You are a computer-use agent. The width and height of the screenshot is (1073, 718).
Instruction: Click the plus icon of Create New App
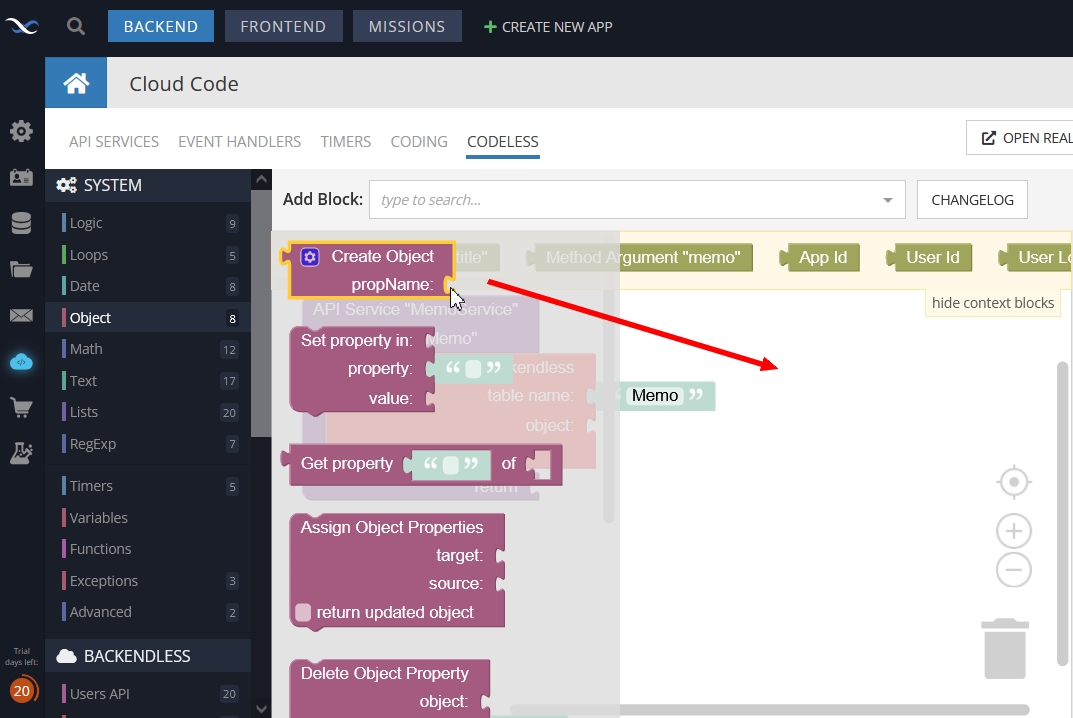pyautogui.click(x=490, y=27)
